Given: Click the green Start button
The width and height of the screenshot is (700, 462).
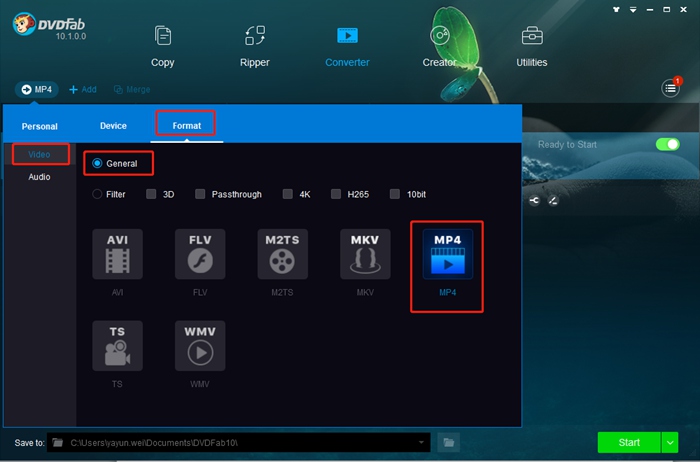Looking at the screenshot, I should [629, 442].
